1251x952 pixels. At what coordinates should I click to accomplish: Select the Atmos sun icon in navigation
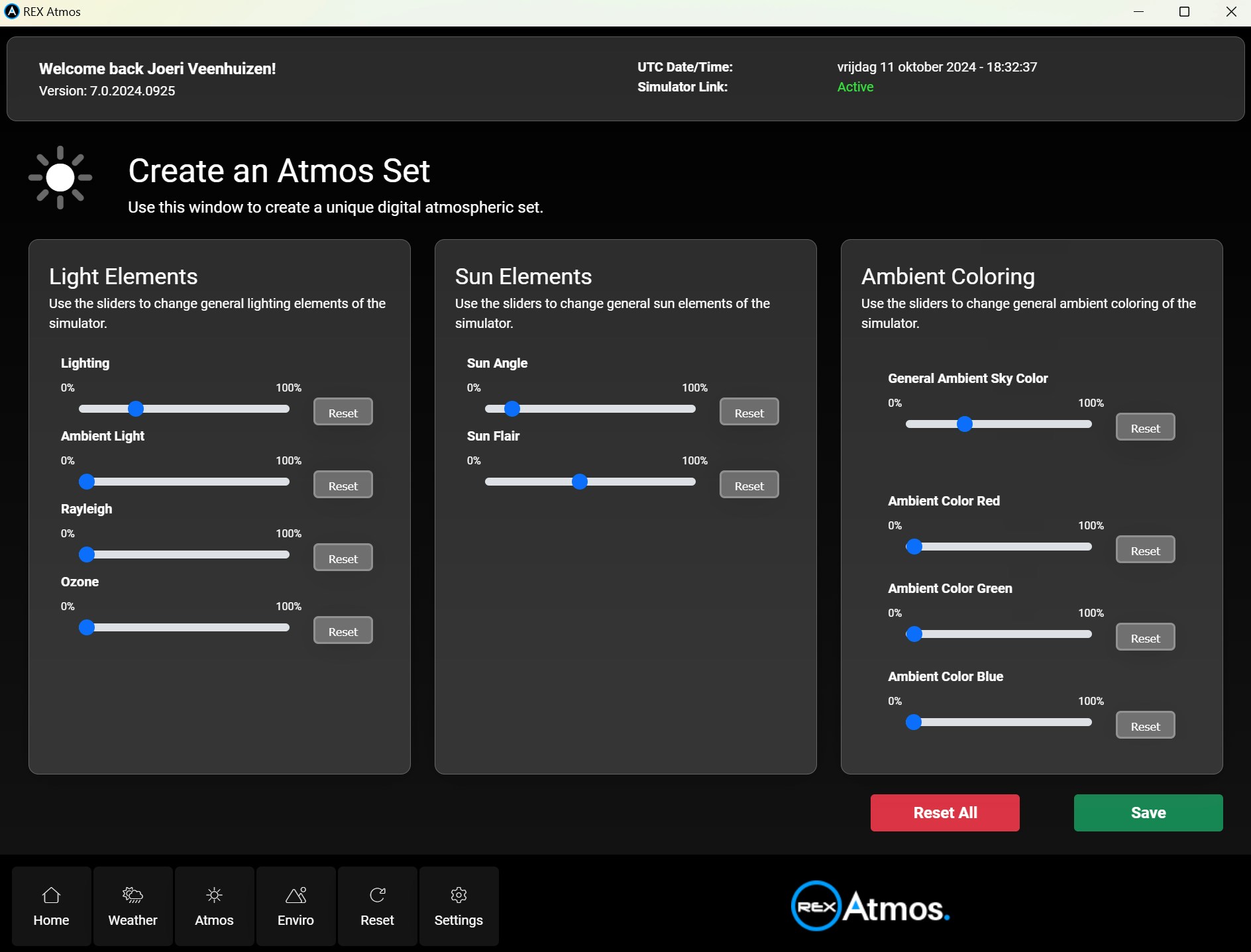click(x=214, y=896)
